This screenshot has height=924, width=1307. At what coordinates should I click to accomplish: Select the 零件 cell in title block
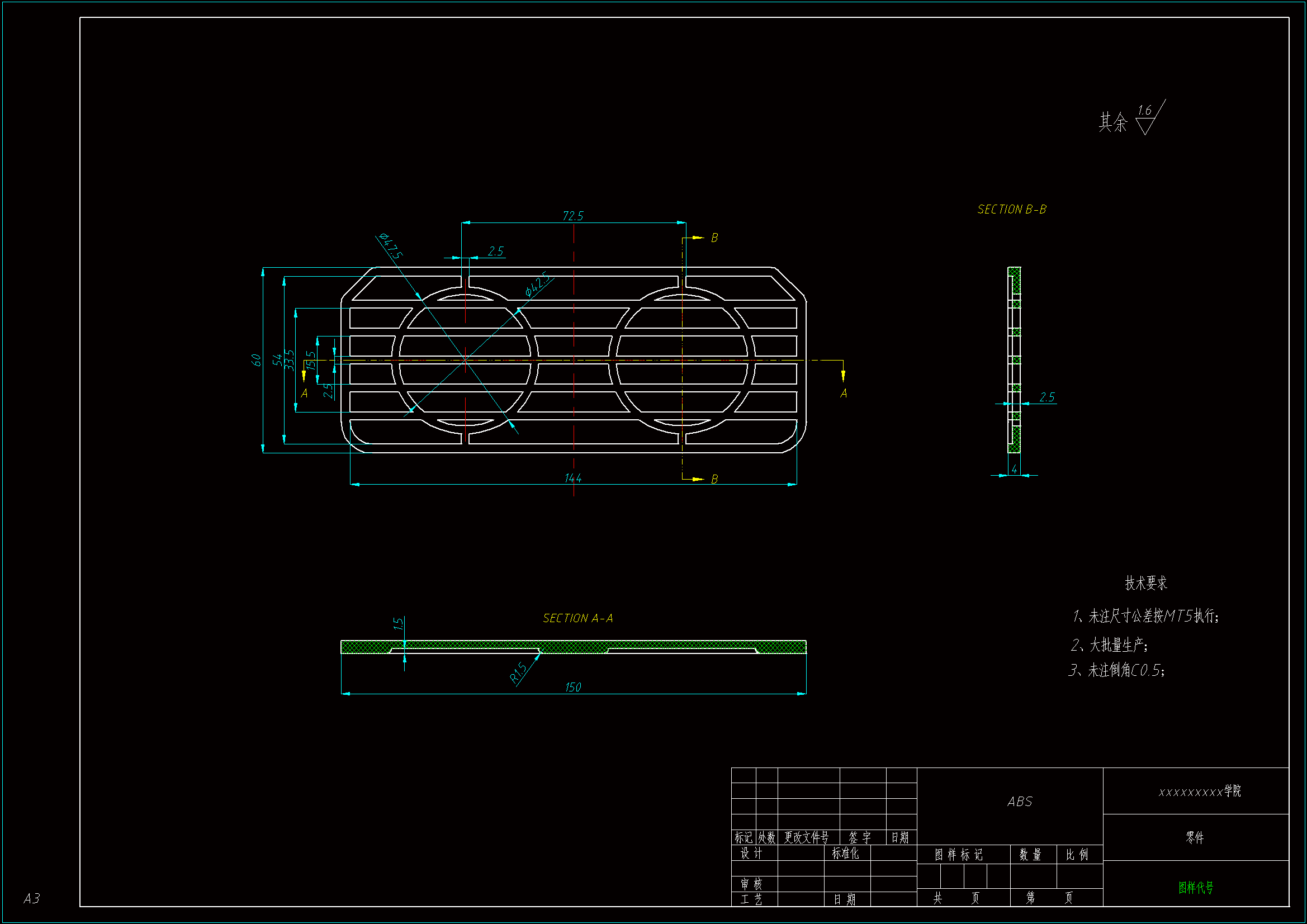(x=1194, y=837)
